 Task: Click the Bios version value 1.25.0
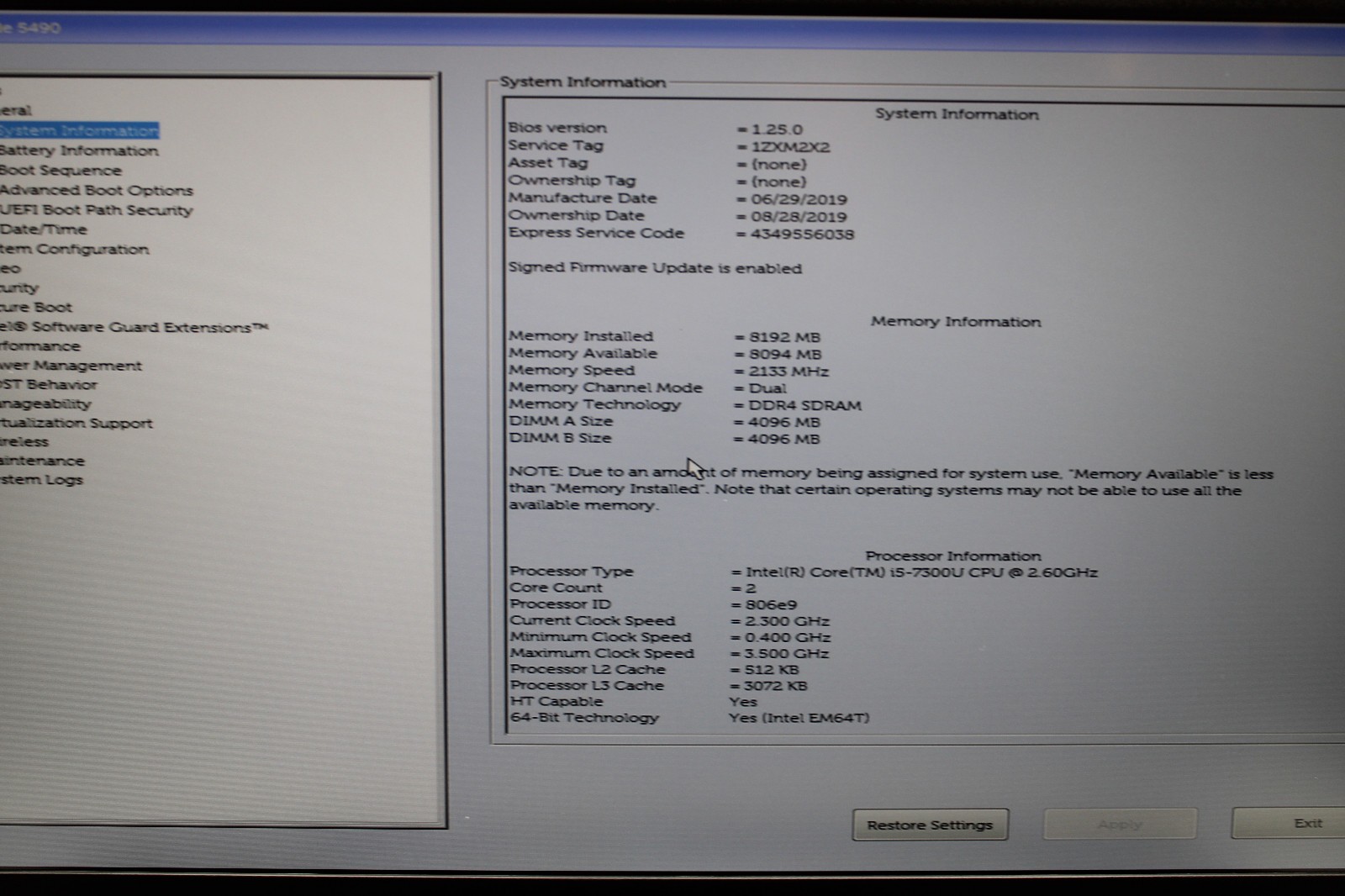coord(777,129)
